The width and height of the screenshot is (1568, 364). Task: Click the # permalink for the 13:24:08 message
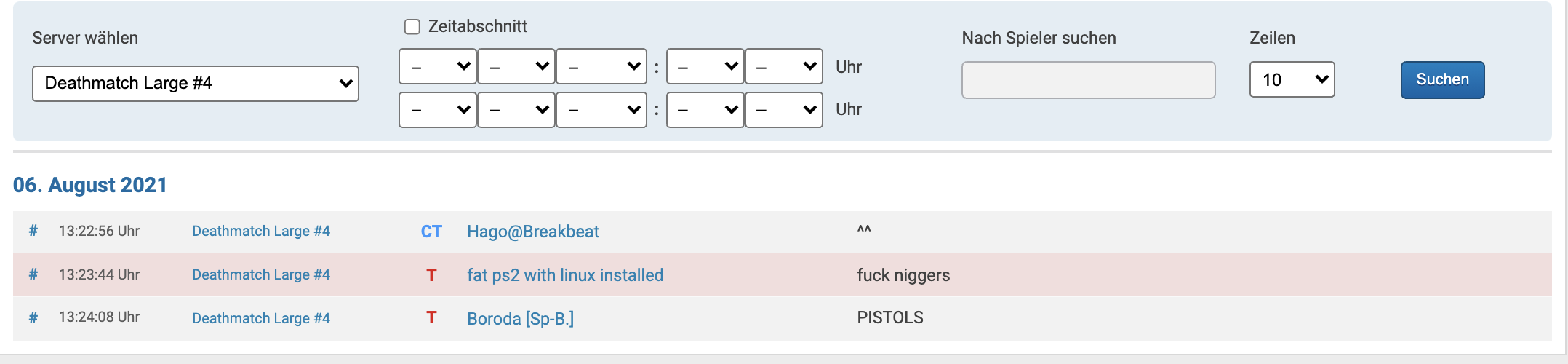33,317
